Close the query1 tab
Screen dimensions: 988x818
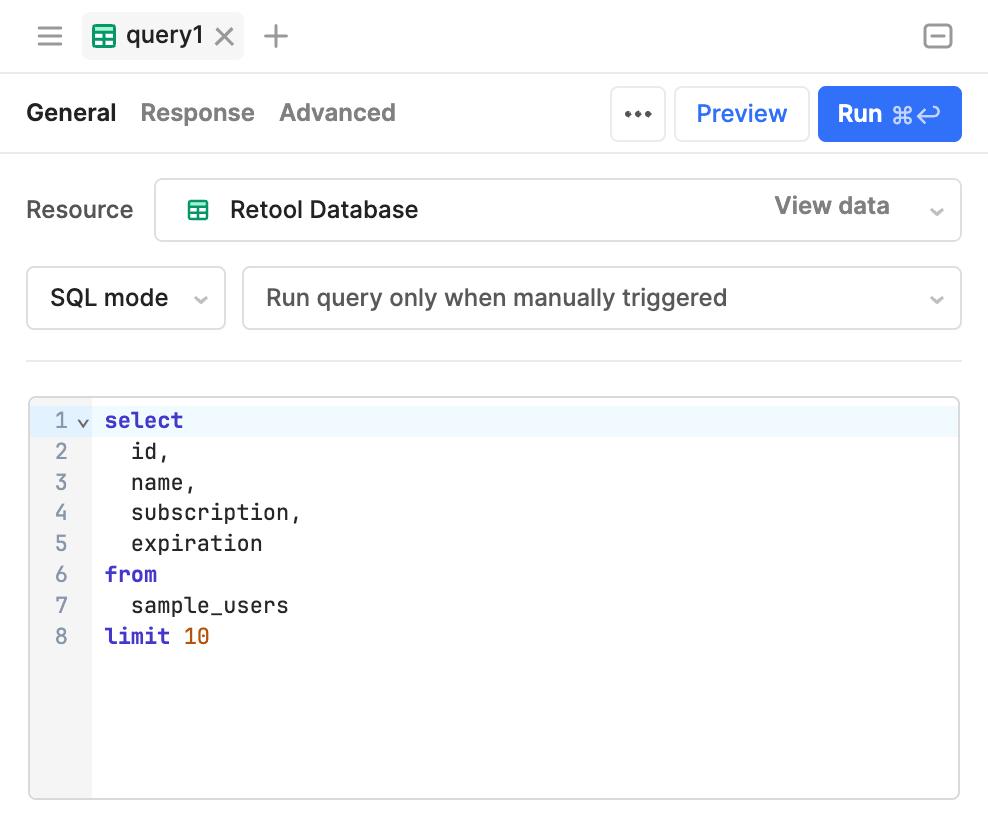click(x=224, y=36)
